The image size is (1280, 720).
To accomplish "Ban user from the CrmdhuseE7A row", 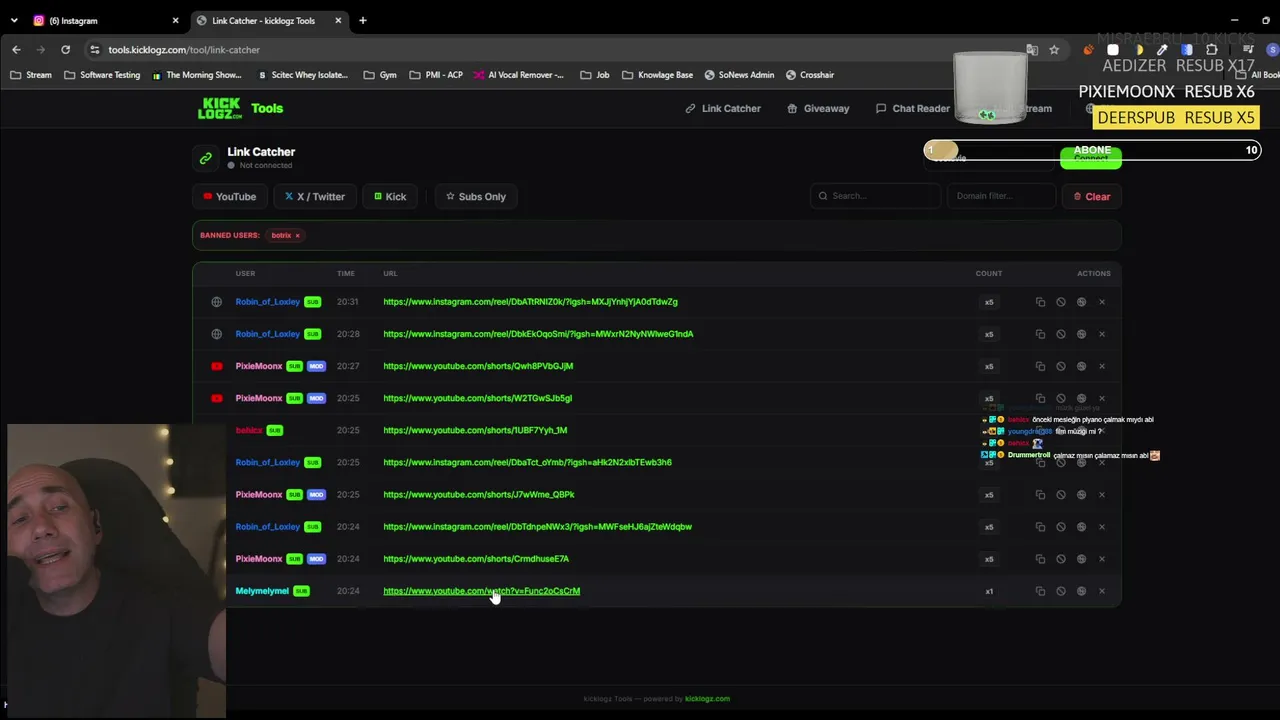I will 1061,559.
